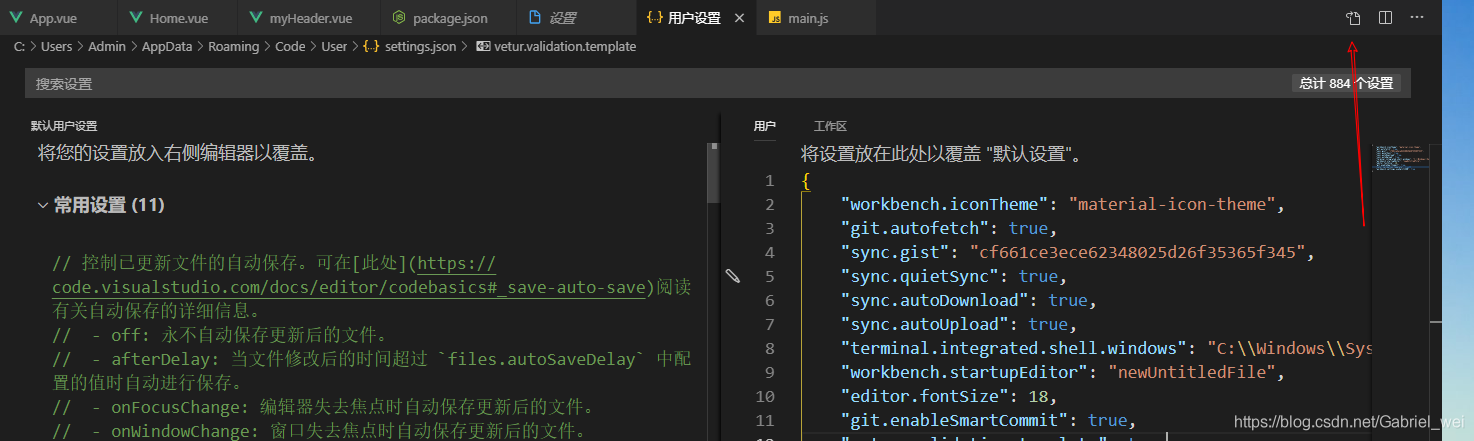1474x441 pixels.
Task: Select the 用户 user settings tab
Action: tap(764, 126)
